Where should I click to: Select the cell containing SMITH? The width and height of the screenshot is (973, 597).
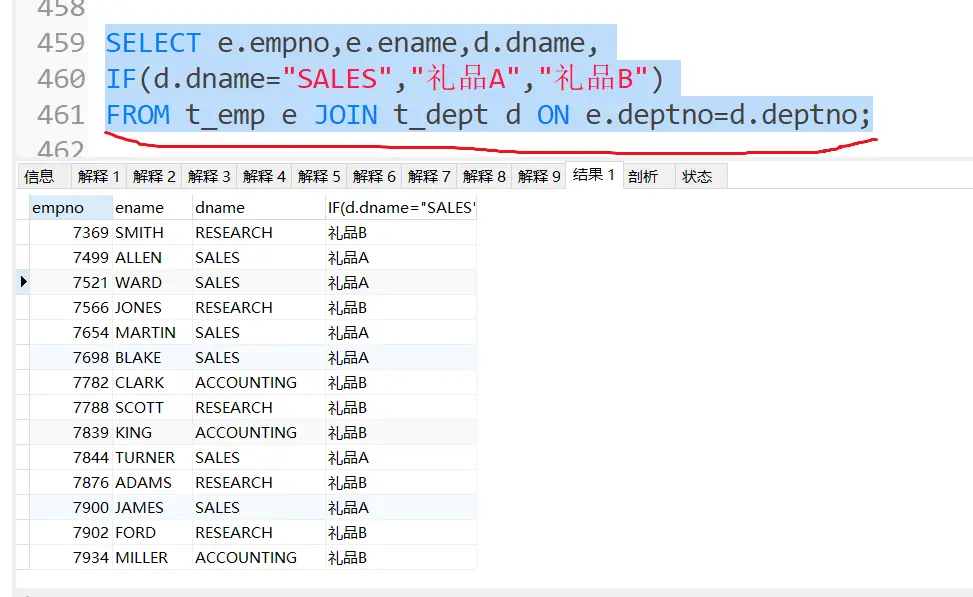[139, 233]
